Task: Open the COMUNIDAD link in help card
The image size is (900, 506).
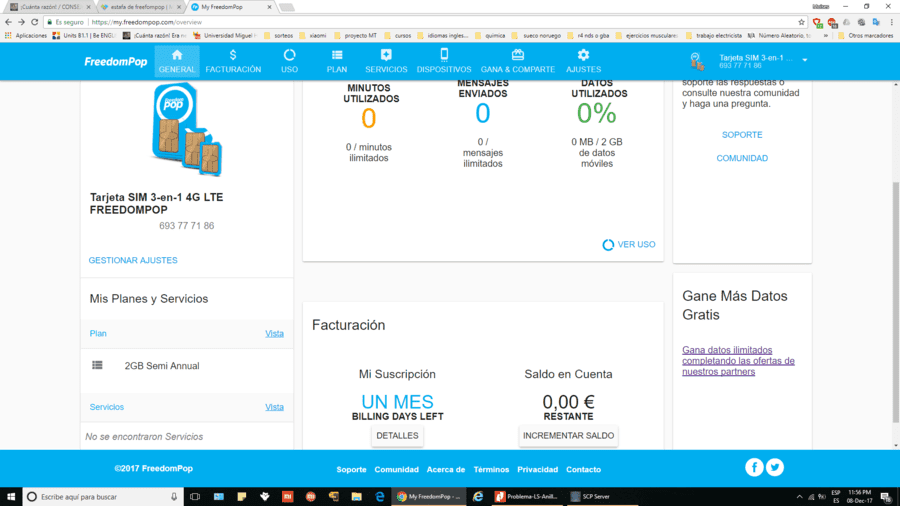Action: tap(742, 158)
